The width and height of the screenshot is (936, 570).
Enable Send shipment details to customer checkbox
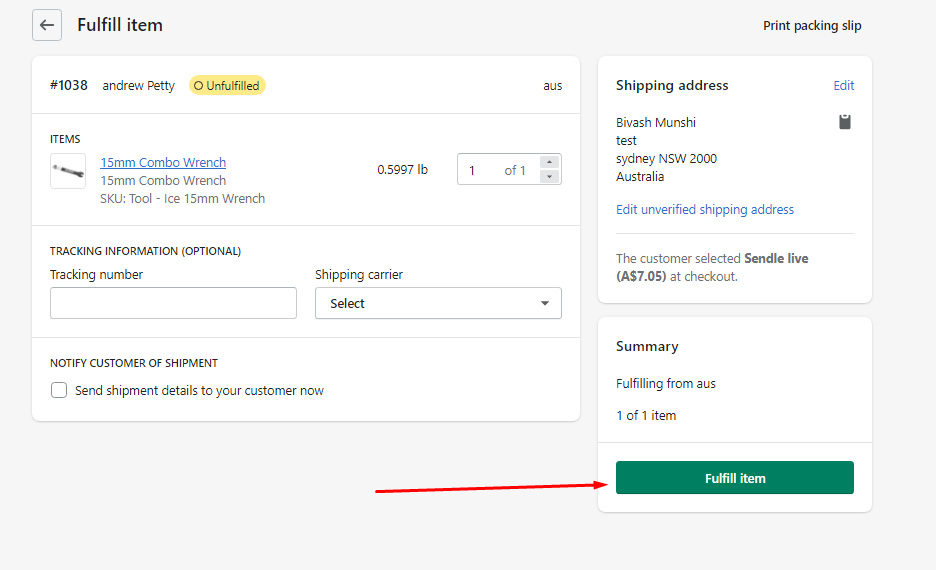click(x=60, y=391)
